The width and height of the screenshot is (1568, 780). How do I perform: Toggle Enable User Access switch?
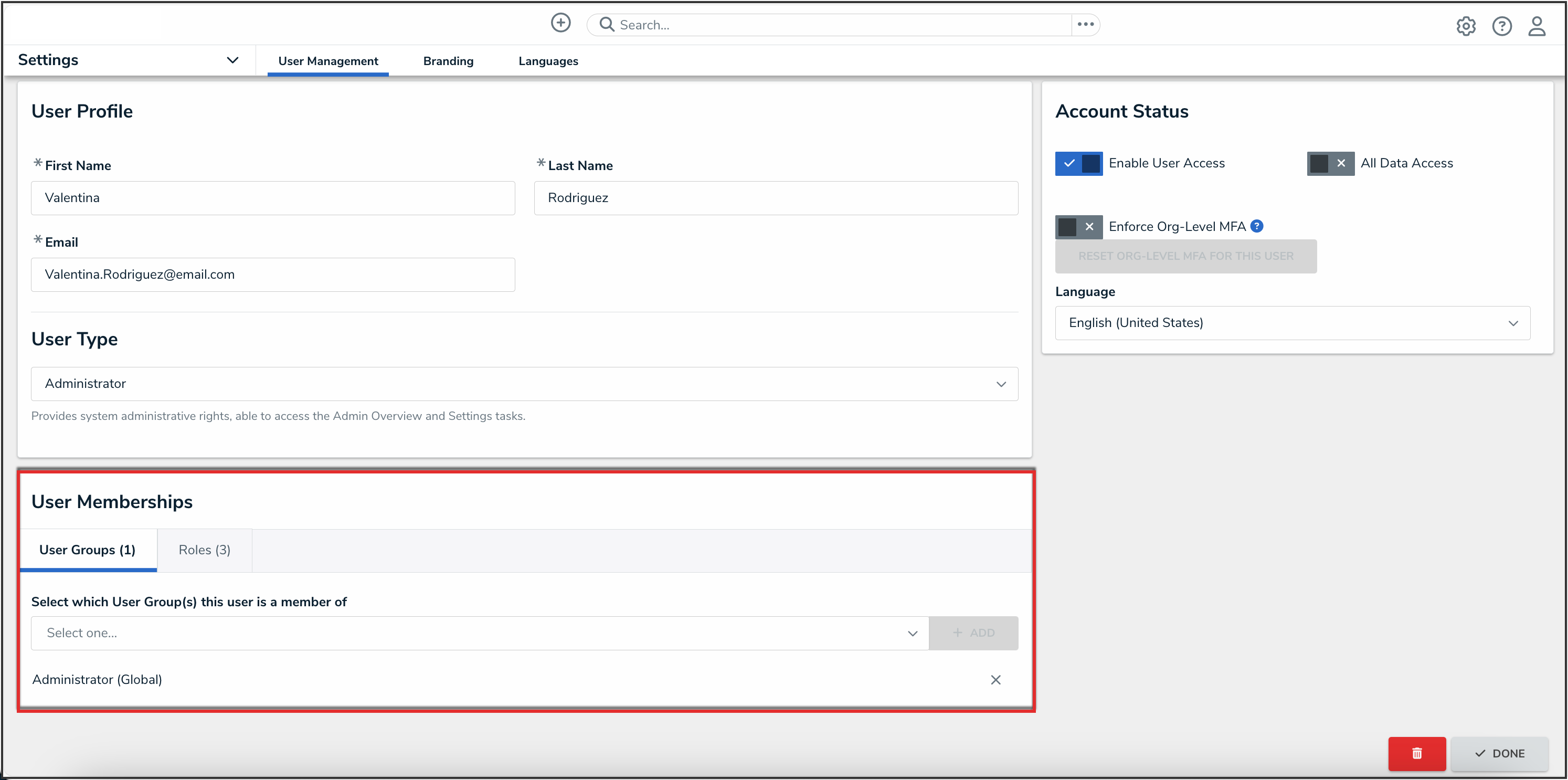[x=1078, y=163]
